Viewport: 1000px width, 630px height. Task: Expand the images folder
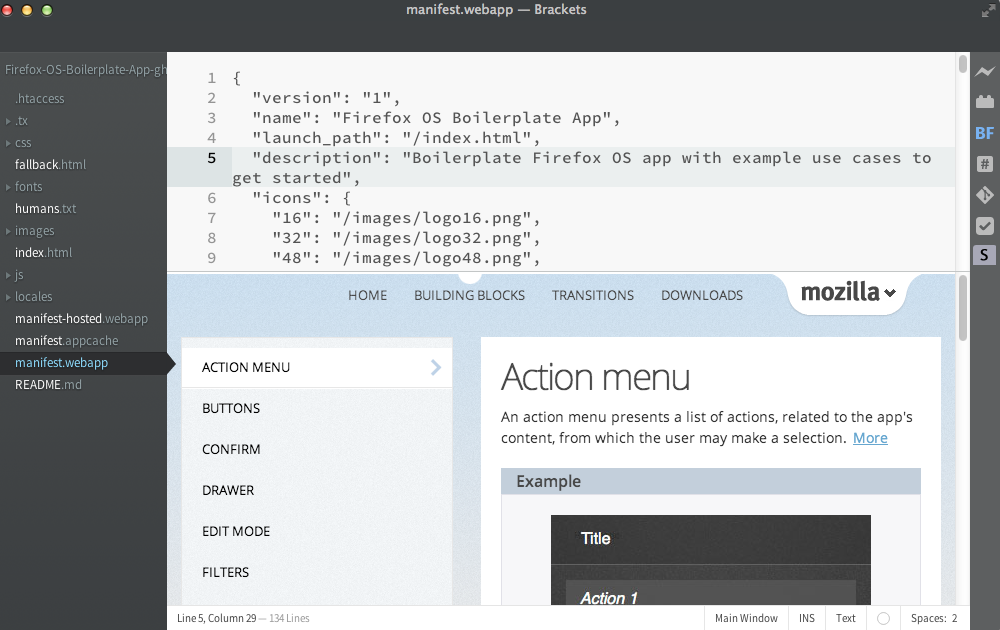point(8,231)
